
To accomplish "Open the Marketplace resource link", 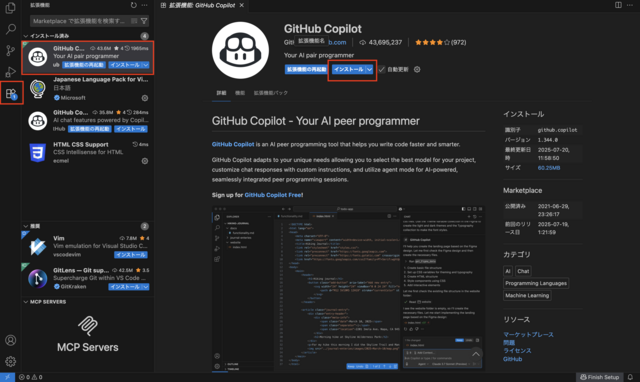I will [x=528, y=334].
